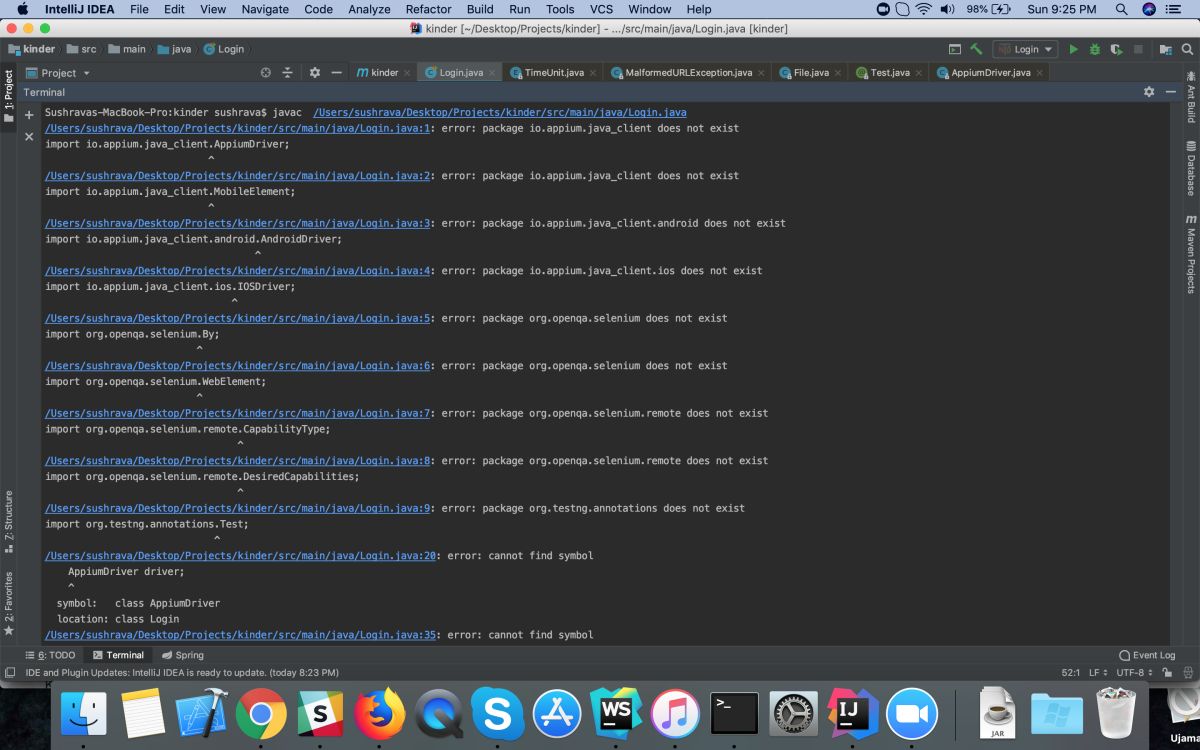Click the Search Everywhere magnifier in IDE toolbar
Image resolution: width=1200 pixels, height=750 pixels.
1188,49
